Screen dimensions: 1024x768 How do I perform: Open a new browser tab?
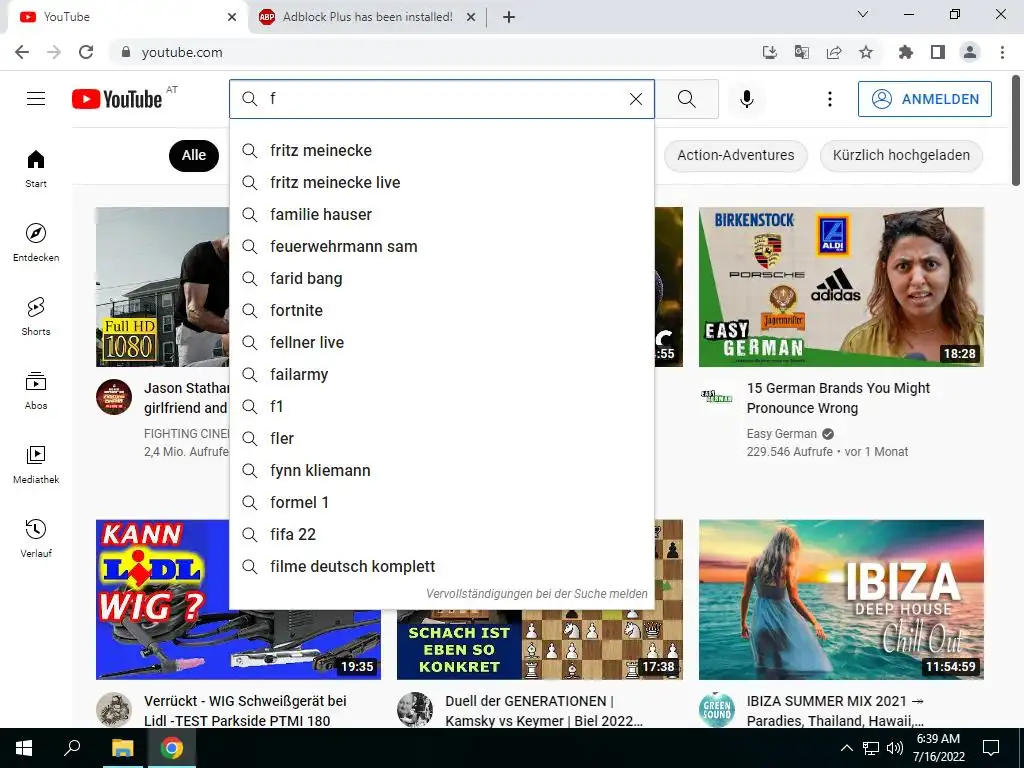pos(509,17)
